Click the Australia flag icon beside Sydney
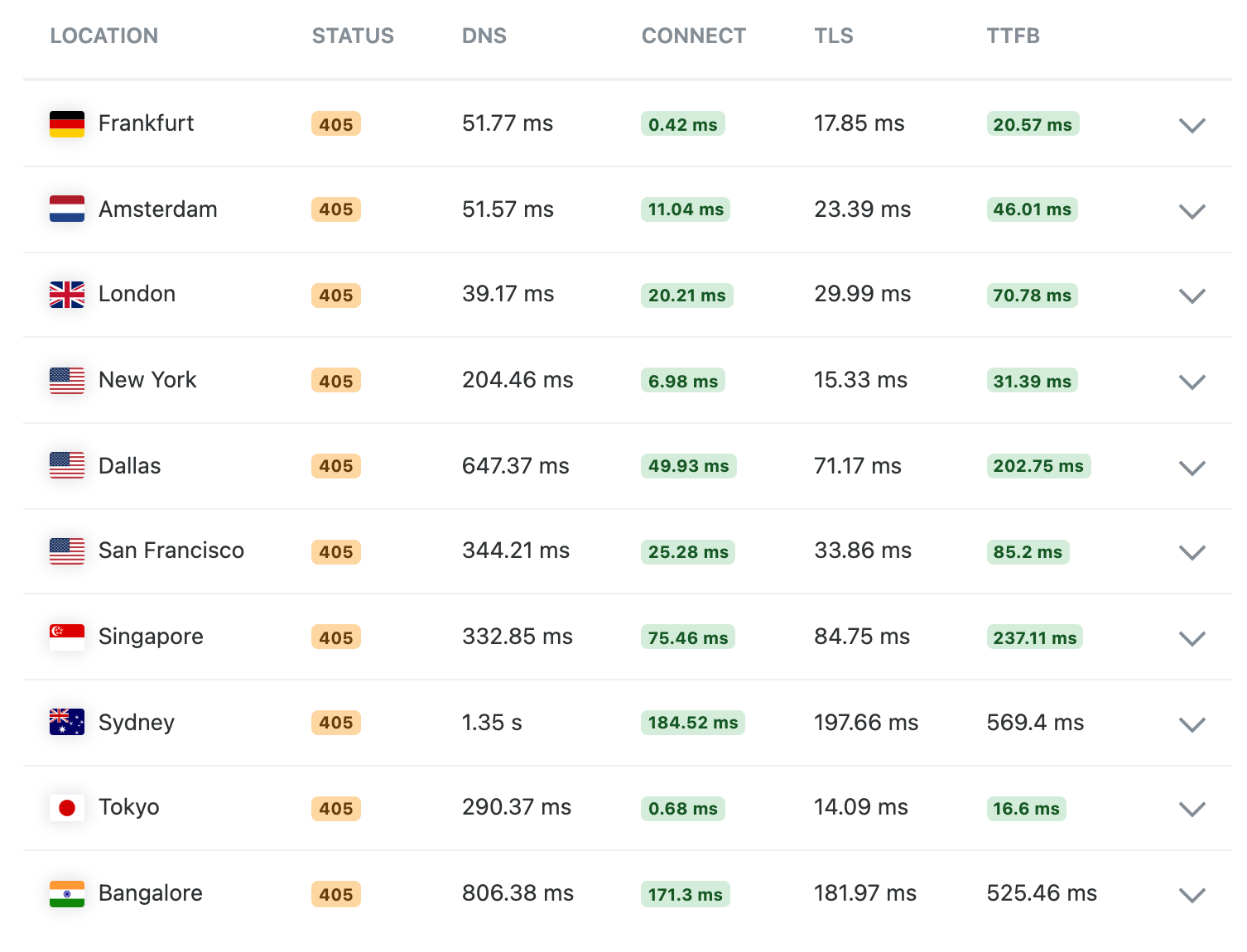Viewport: 1247px width, 952px height. (66, 723)
